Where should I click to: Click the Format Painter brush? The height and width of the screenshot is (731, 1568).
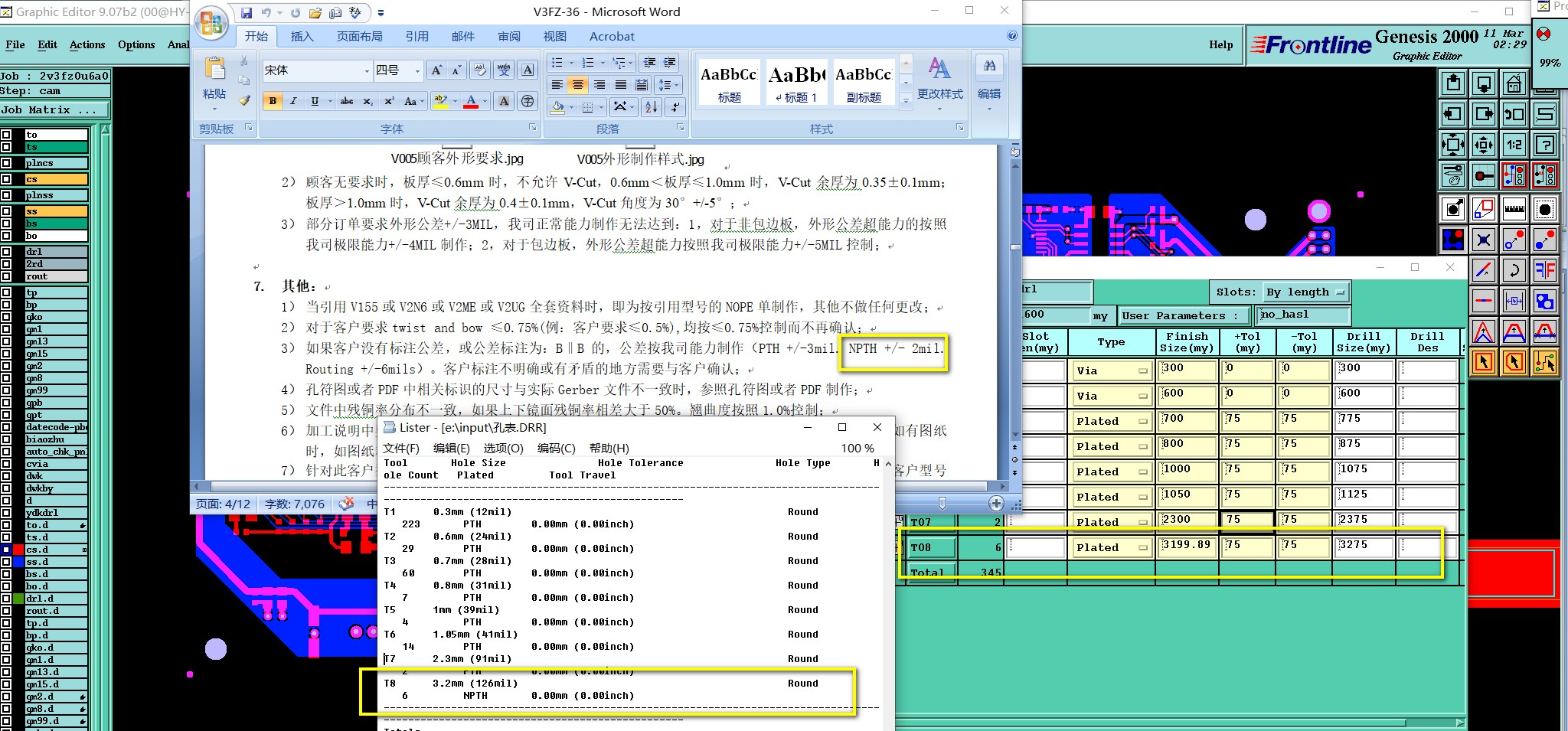click(x=244, y=100)
